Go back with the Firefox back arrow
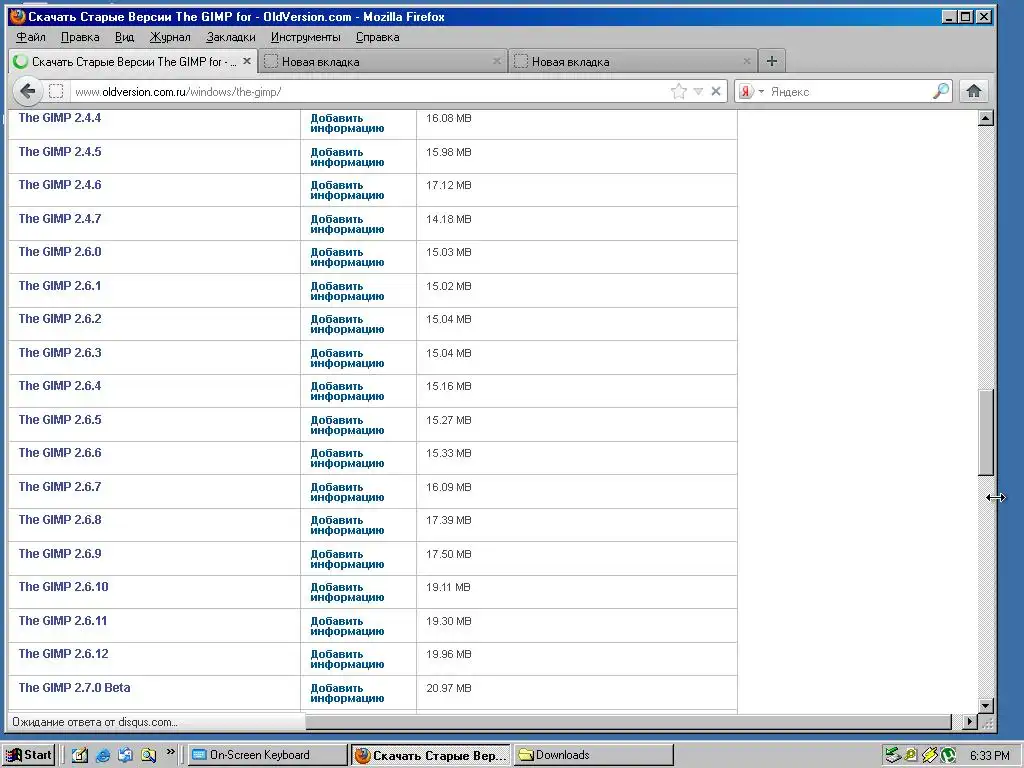The height and width of the screenshot is (768, 1024). (27, 91)
